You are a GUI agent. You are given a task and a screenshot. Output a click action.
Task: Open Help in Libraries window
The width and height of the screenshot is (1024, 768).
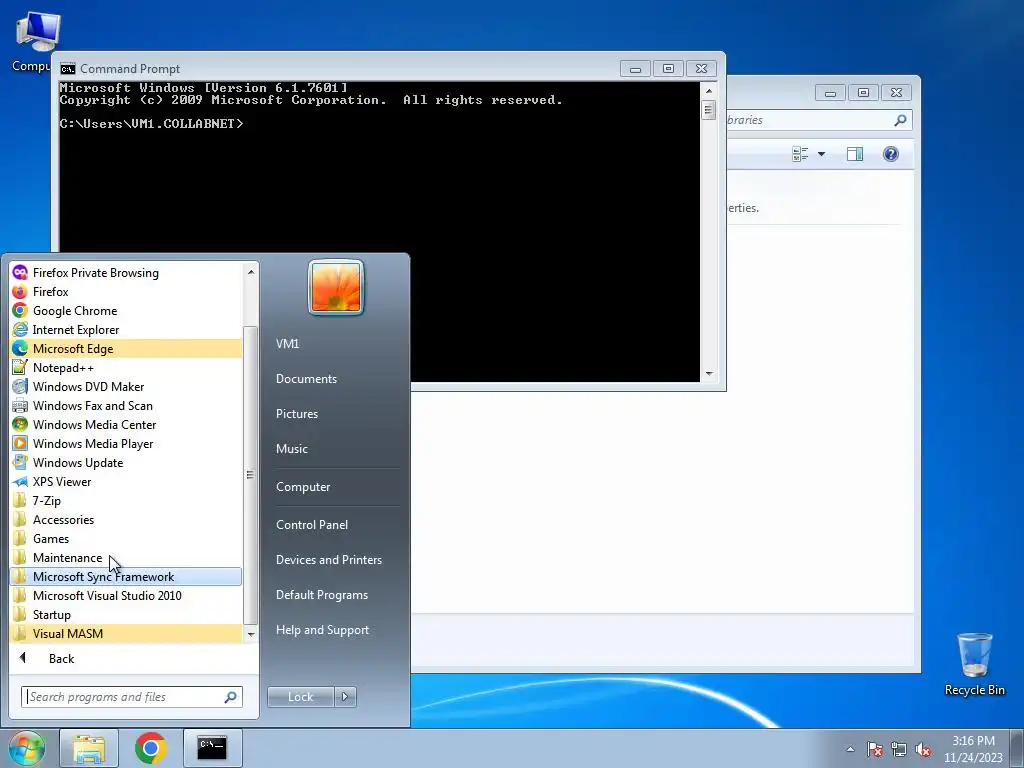point(891,154)
